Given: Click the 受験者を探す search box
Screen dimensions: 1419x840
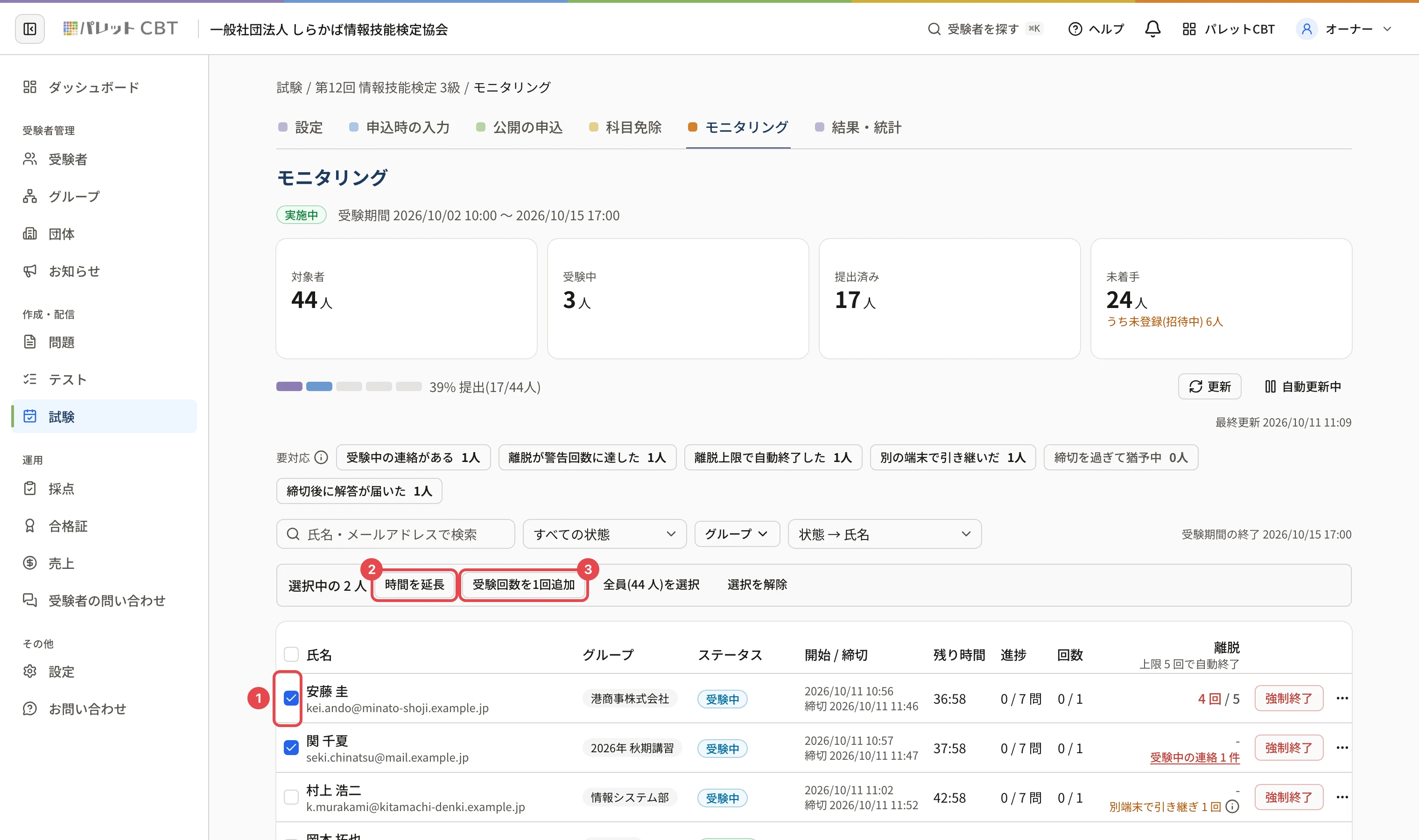Looking at the screenshot, I should (985, 29).
